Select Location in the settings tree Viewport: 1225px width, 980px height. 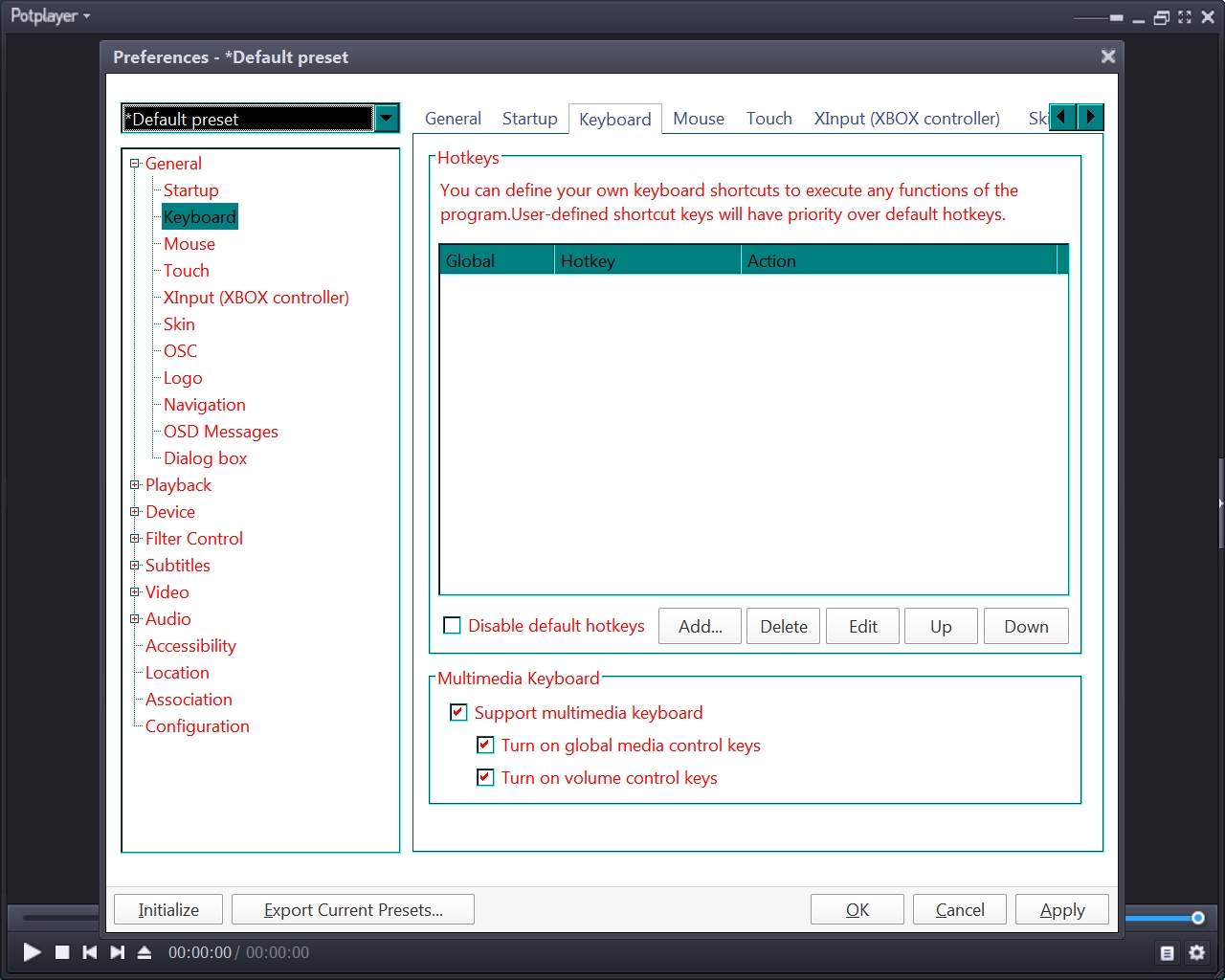[x=177, y=673]
